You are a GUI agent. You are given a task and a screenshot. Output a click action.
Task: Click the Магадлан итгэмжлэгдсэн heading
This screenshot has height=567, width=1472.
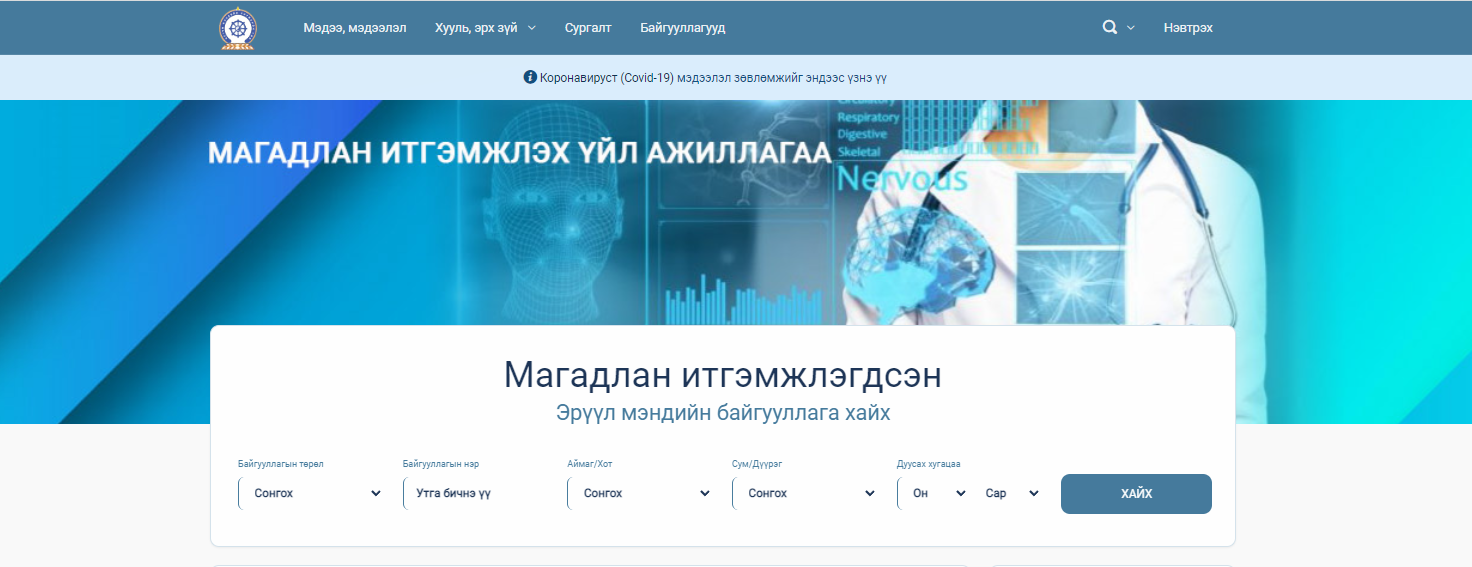(722, 375)
